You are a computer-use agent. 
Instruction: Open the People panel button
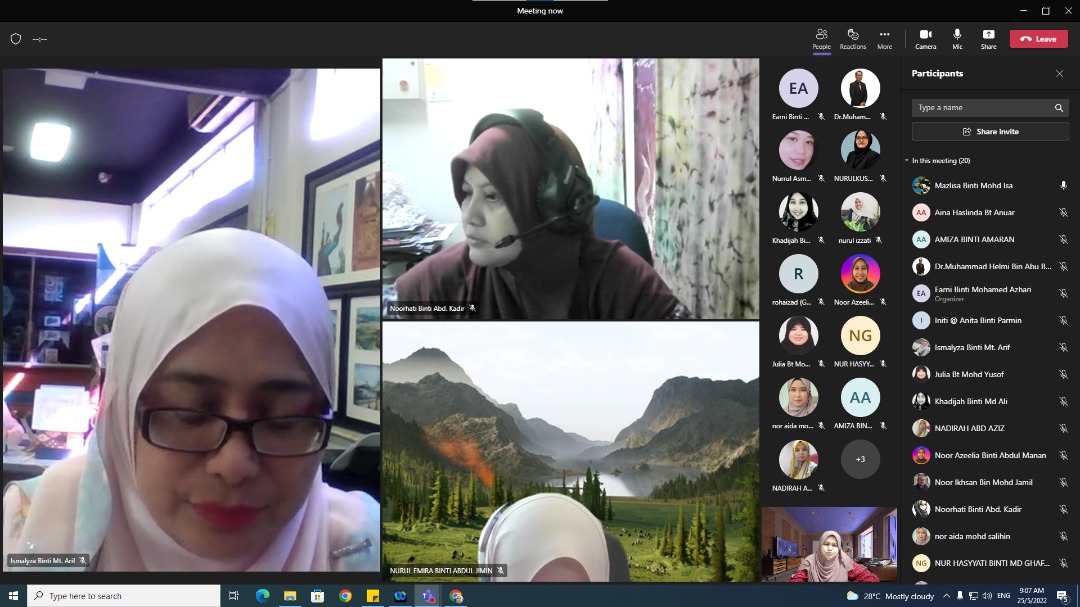coord(821,39)
